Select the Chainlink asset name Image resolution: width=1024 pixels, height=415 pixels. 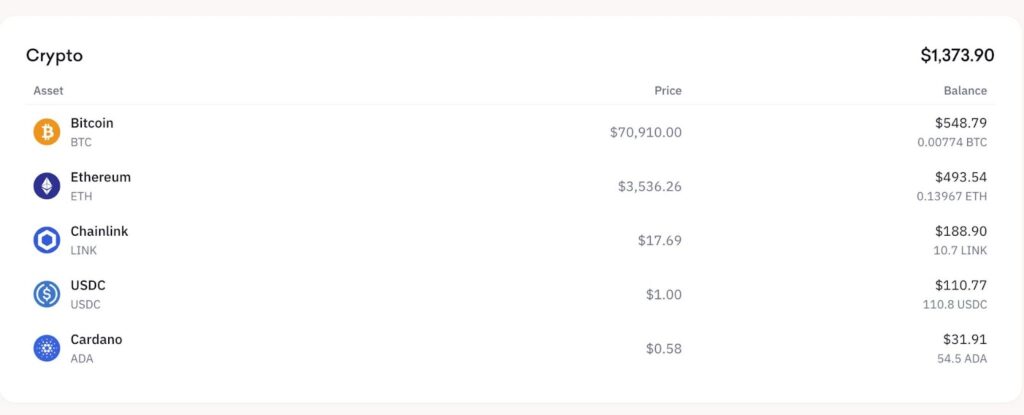(x=99, y=231)
